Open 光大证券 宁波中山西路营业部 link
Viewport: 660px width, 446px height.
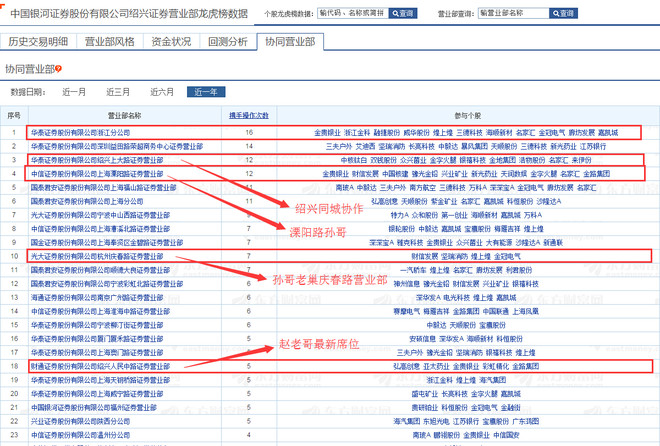[x=100, y=215]
